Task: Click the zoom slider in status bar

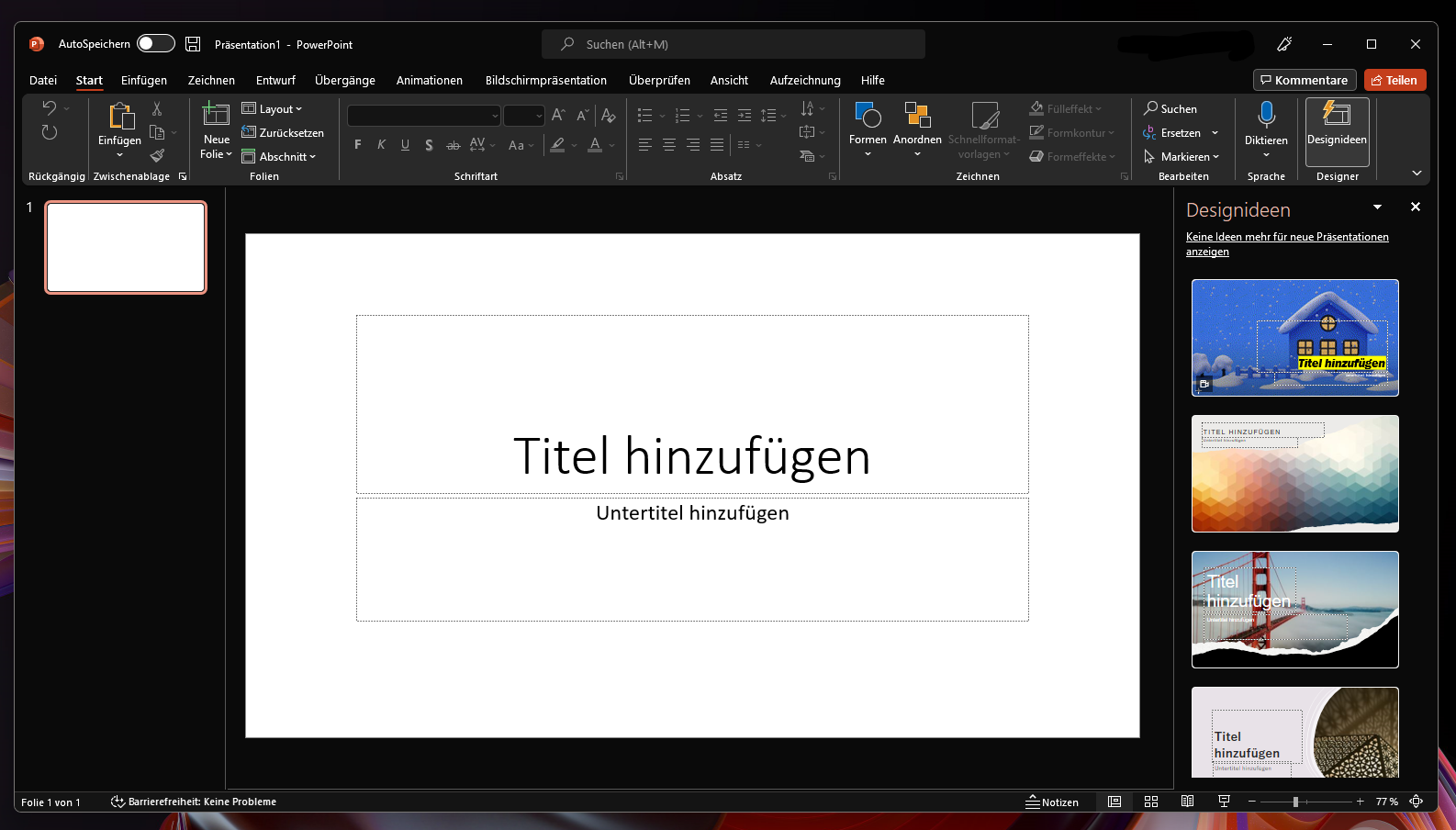Action: pyautogui.click(x=1295, y=802)
